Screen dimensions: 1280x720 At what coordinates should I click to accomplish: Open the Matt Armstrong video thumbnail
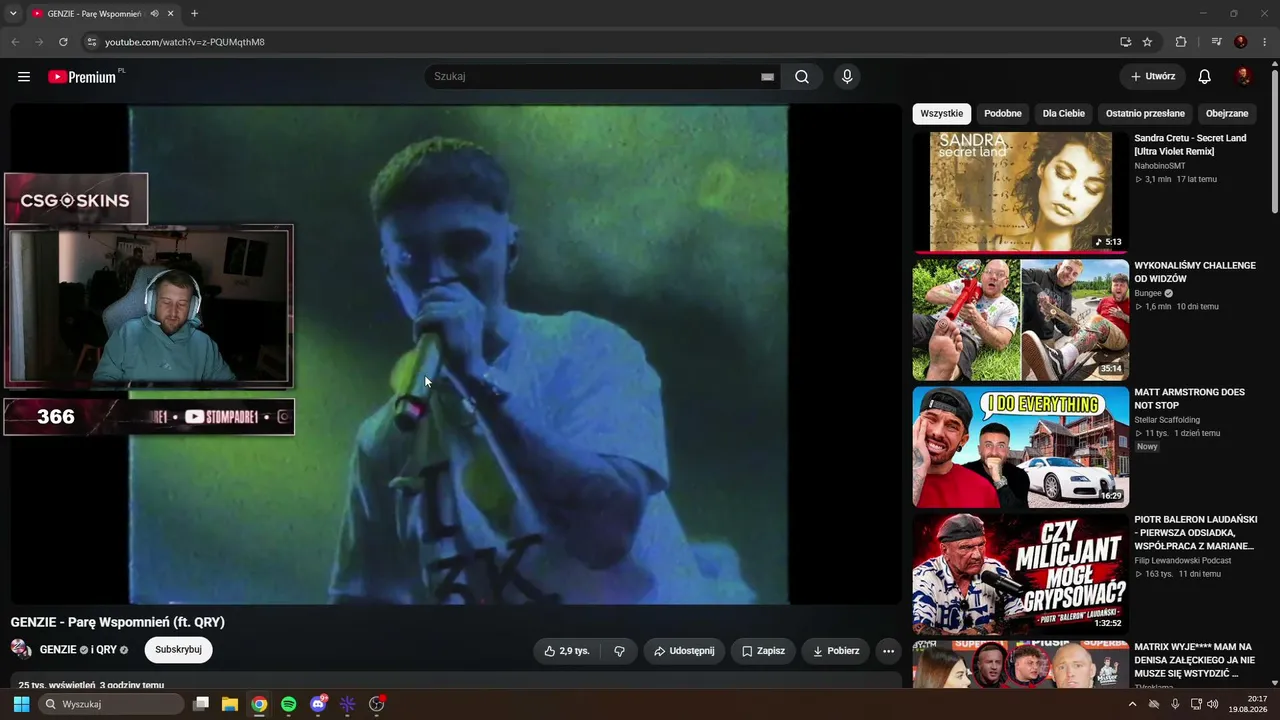(1020, 447)
